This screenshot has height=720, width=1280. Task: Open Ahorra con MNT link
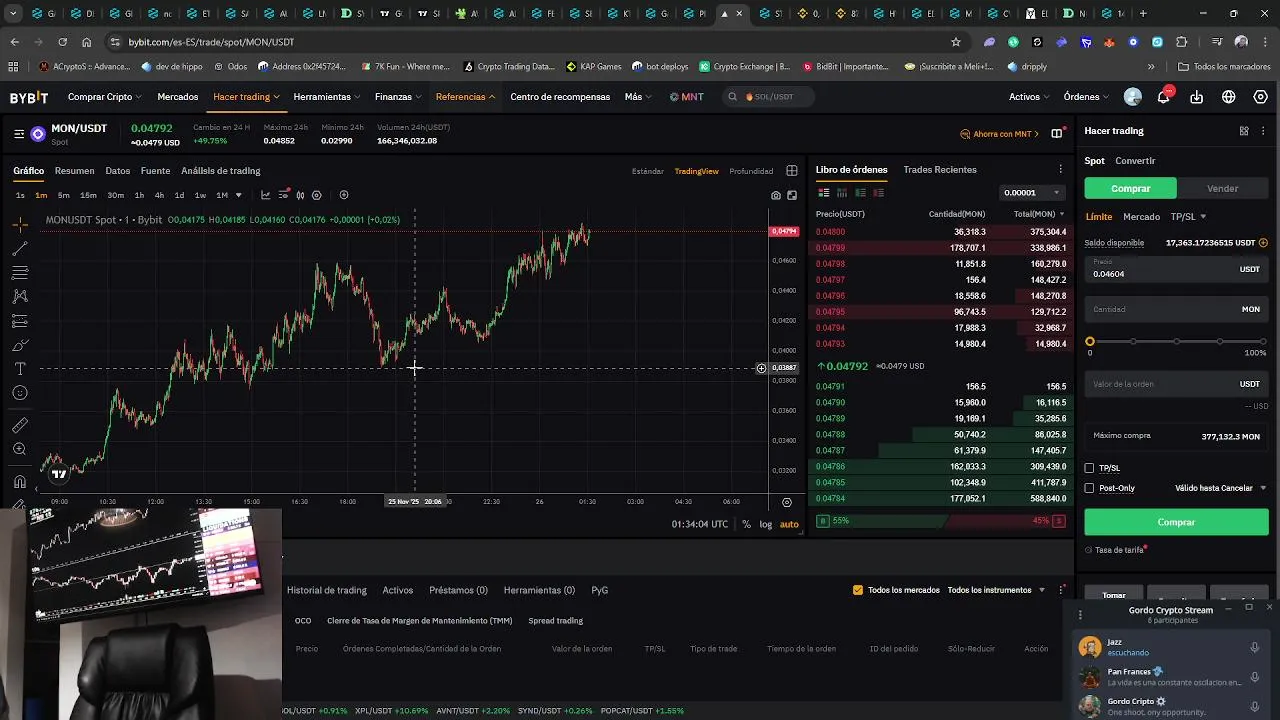[1000, 134]
